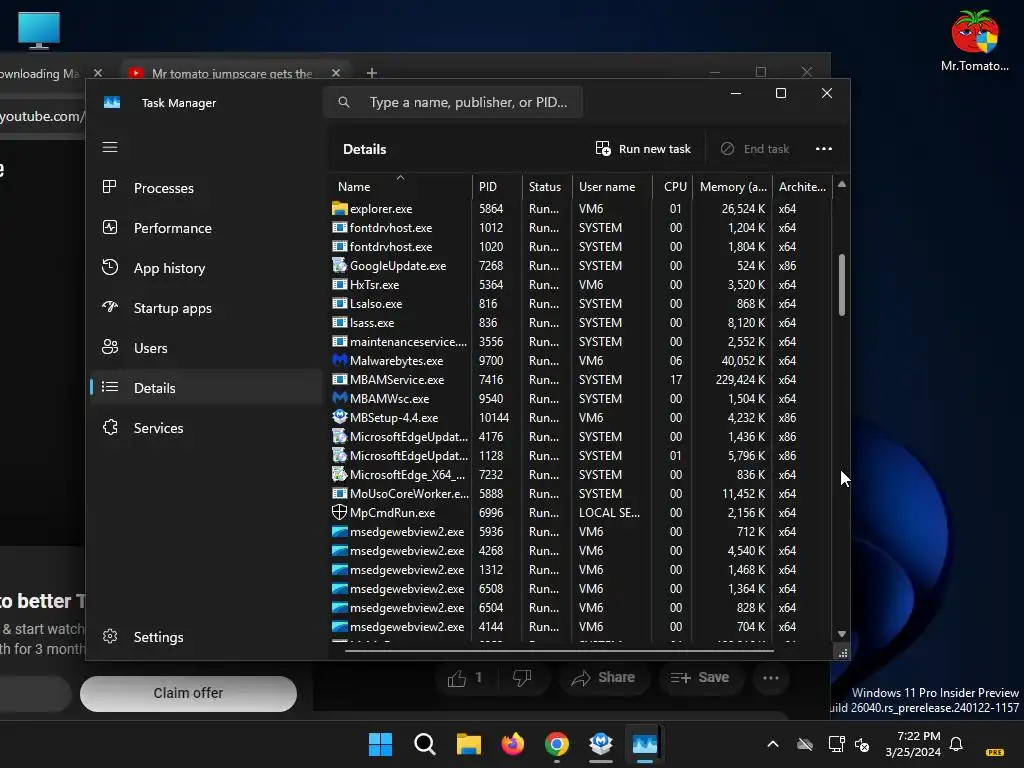Image resolution: width=1024 pixels, height=768 pixels.
Task: Click the horizontal scrollbar of the details table
Action: (x=559, y=650)
